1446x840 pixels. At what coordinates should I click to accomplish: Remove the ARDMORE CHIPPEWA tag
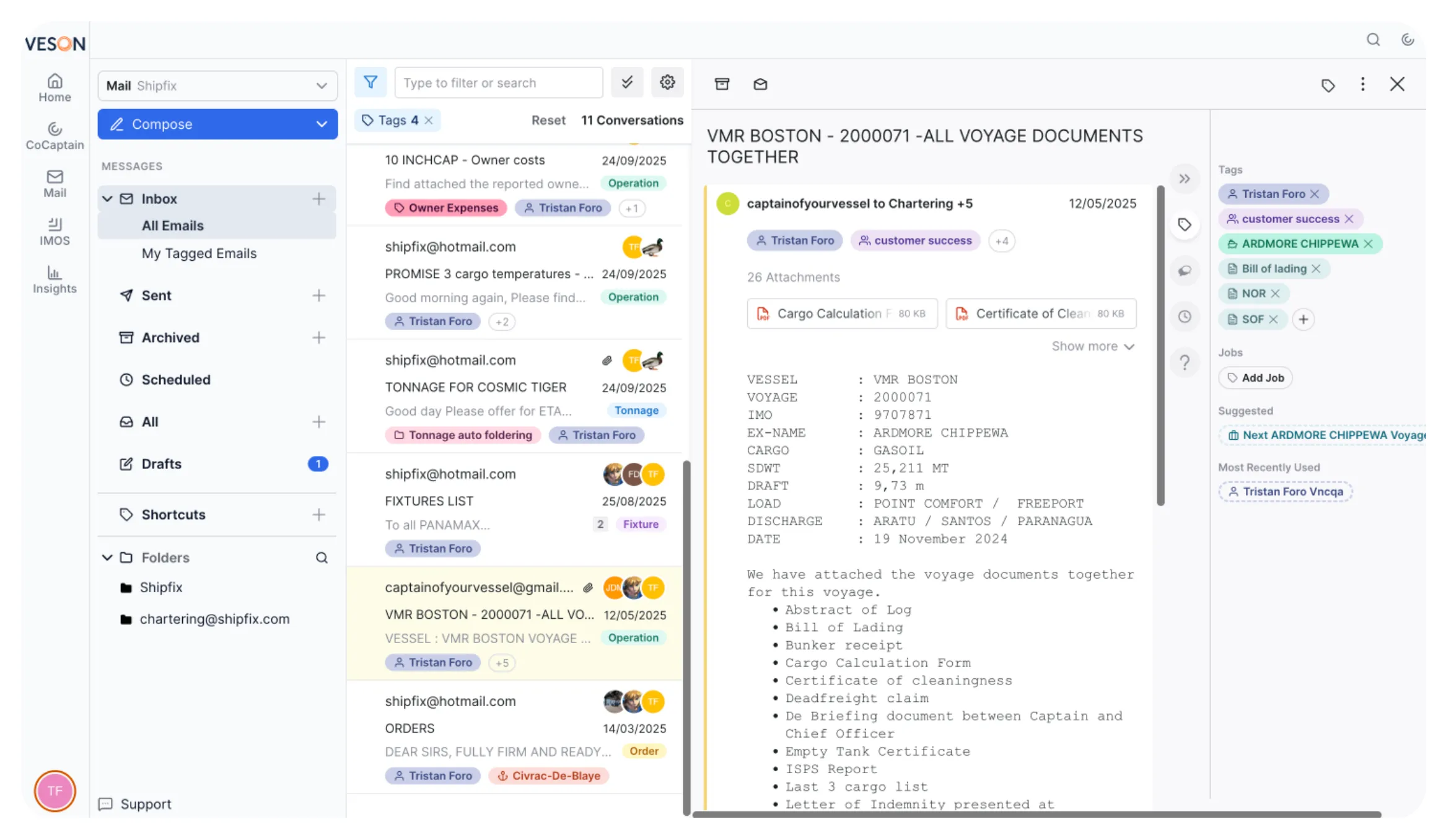(1369, 243)
